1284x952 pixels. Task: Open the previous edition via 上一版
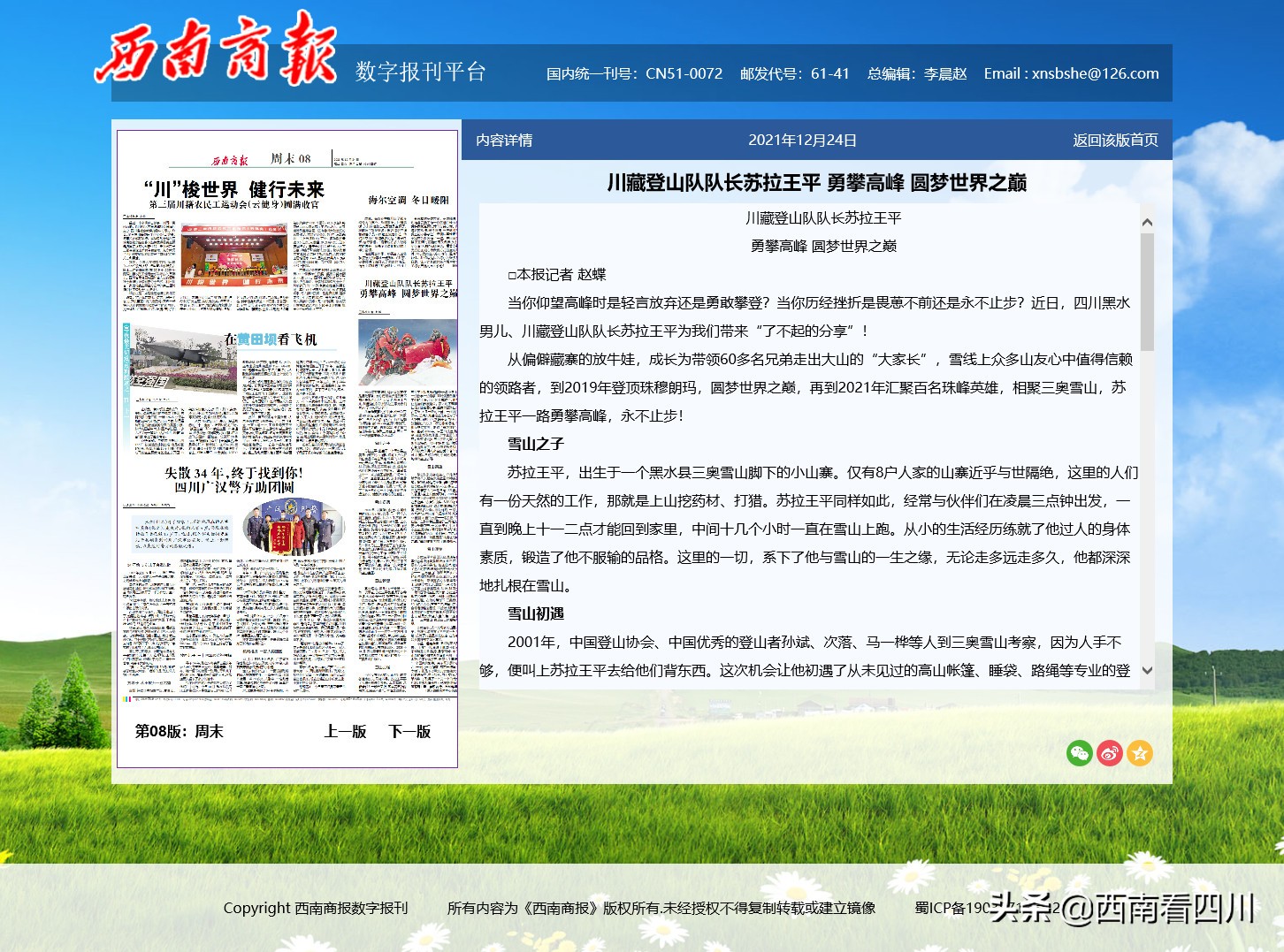click(344, 732)
